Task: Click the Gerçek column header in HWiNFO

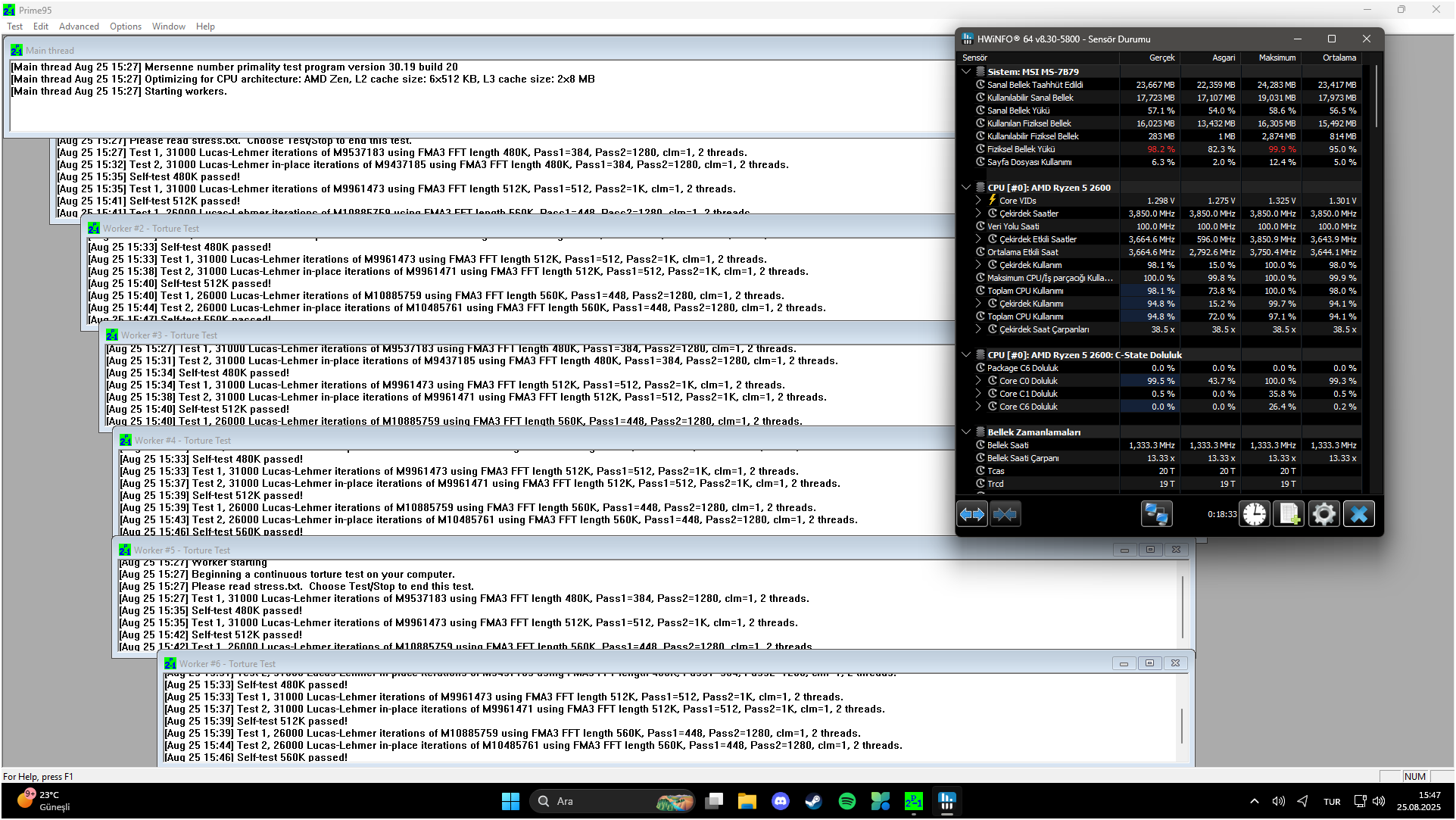Action: tap(1149, 58)
